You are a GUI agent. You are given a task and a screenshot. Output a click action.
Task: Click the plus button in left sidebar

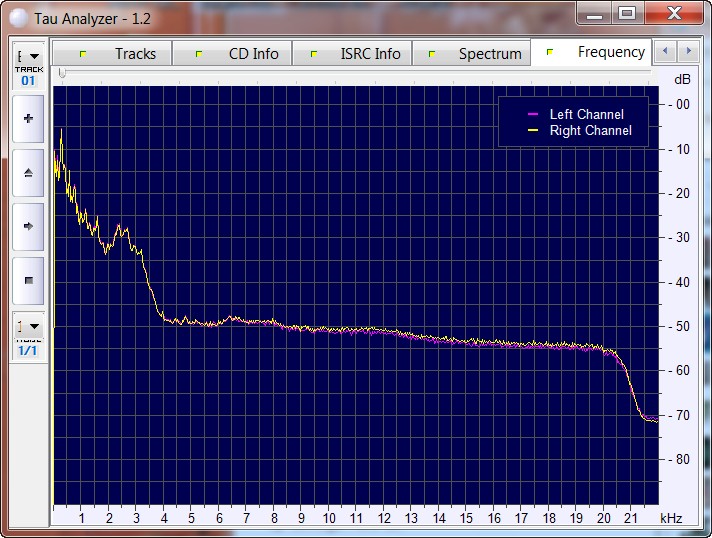tap(28, 119)
